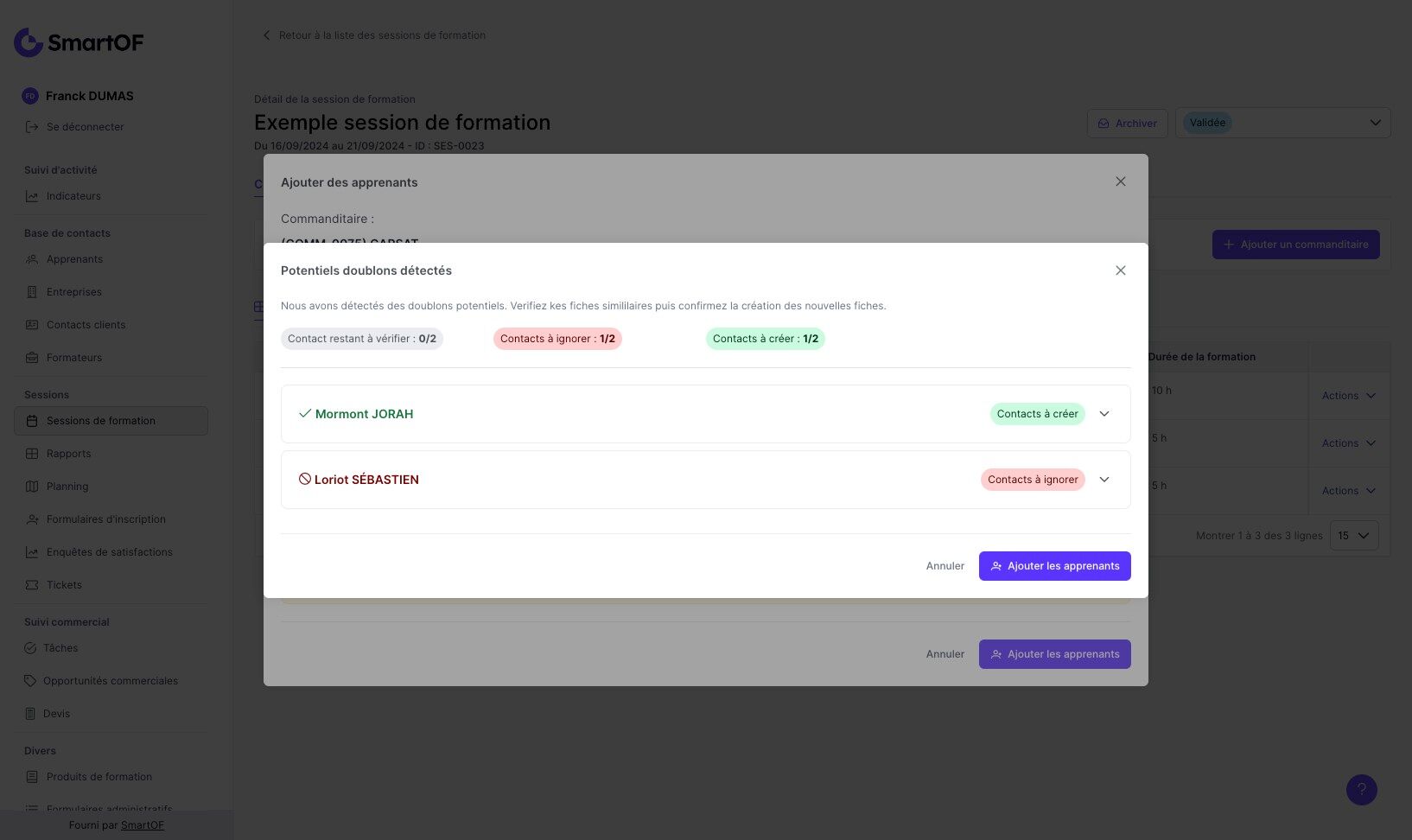Click the Formulaires d'inscription user-plus icon
The width and height of the screenshot is (1412, 840).
click(32, 519)
